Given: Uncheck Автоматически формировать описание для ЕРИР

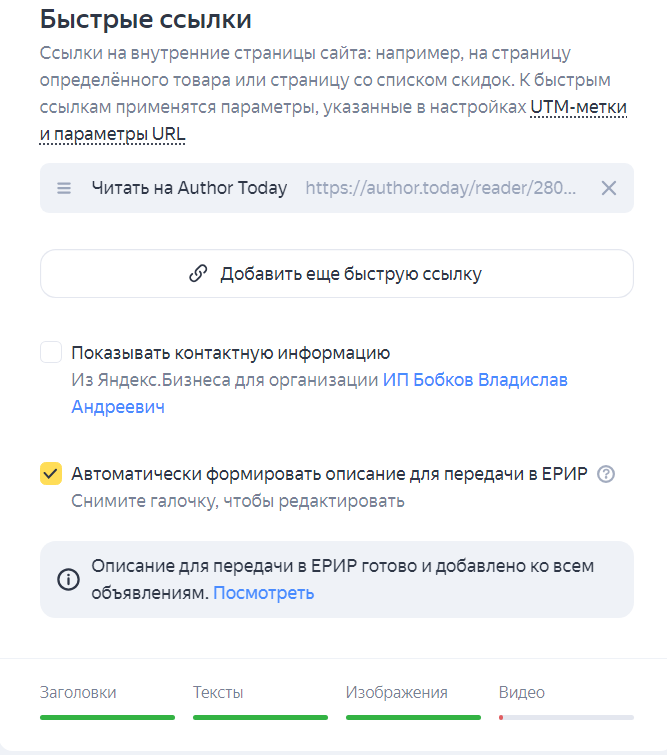Looking at the screenshot, I should coord(51,474).
